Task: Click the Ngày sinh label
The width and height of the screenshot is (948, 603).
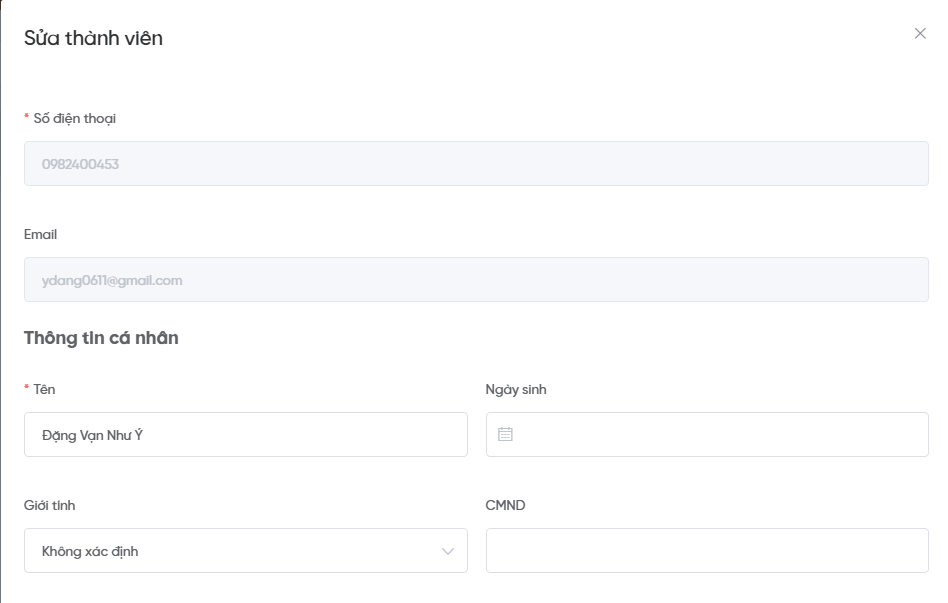Action: [516, 389]
